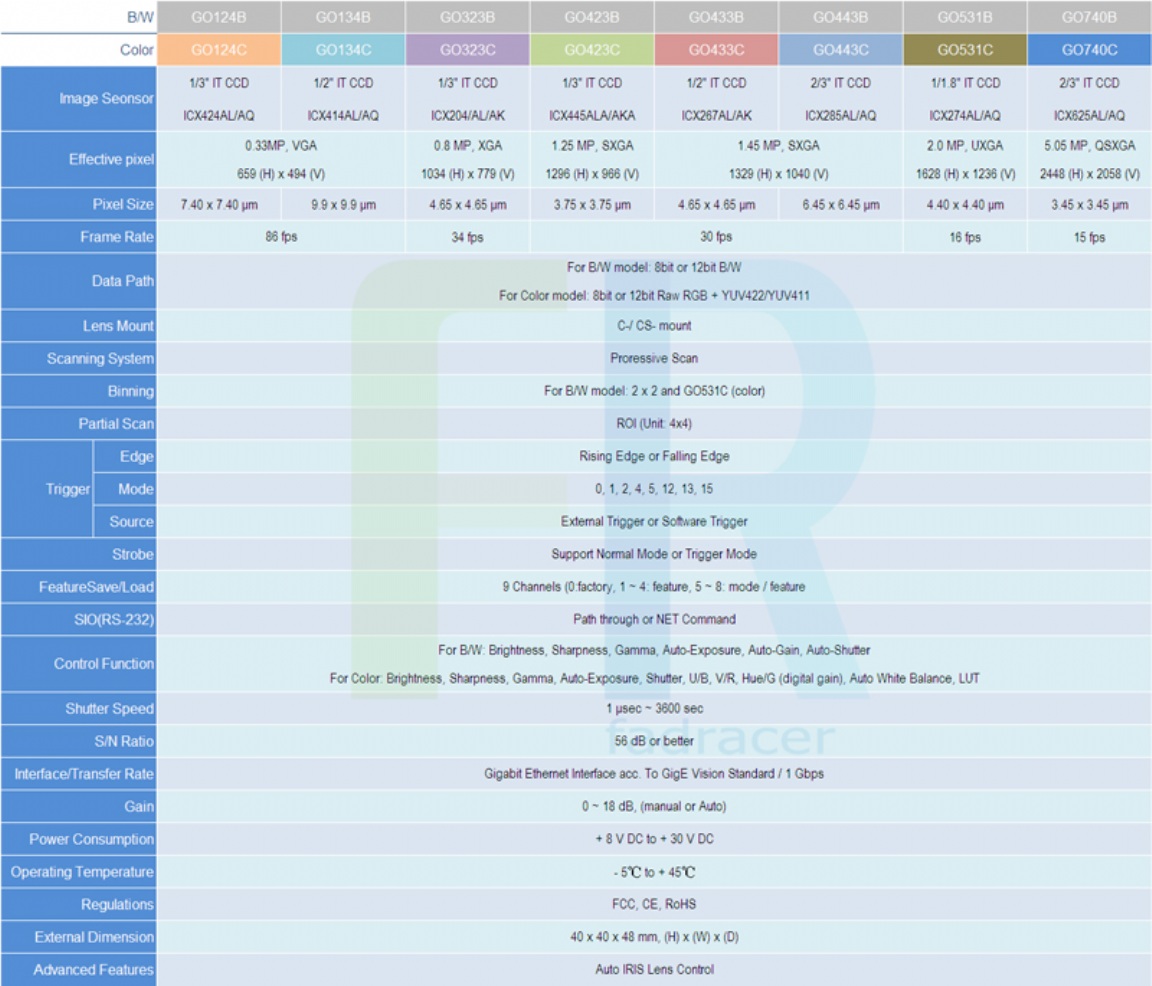1152x986 pixels.
Task: Select the bright blue GO740C model cell
Action: pos(1089,49)
